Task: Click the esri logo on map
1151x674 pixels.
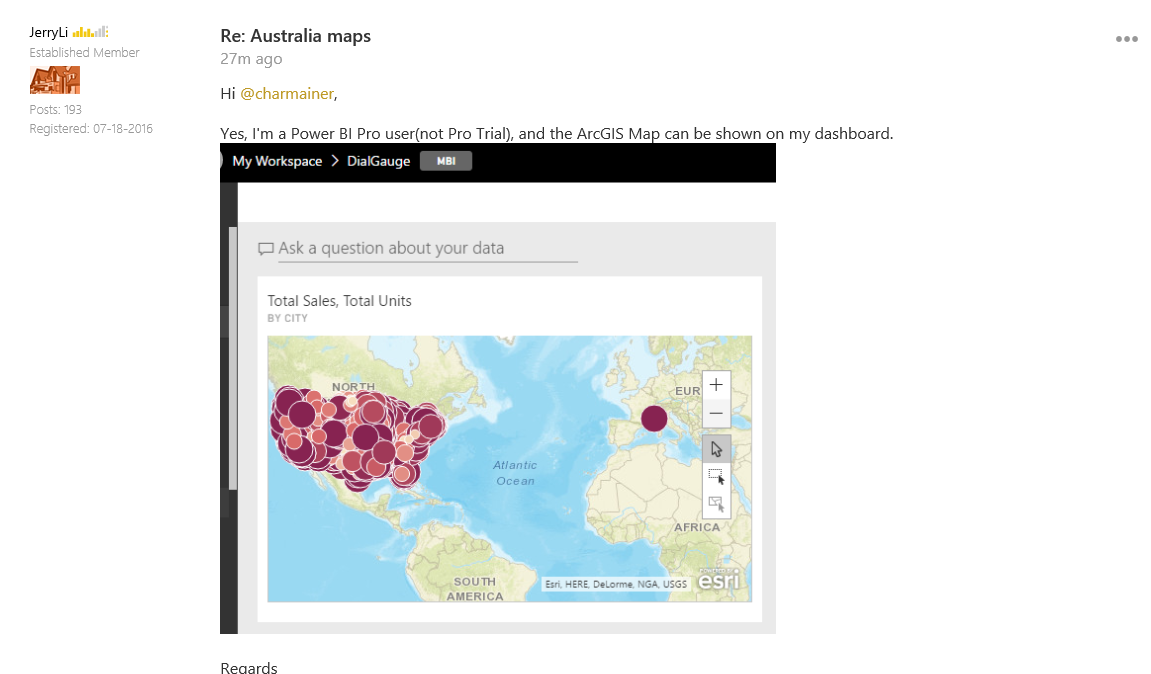Action: (x=718, y=579)
